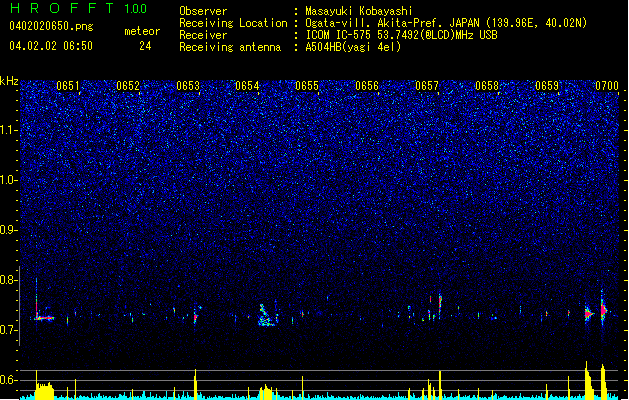Click the kHz axis unit label
Screen dimensions: 629x400
click(x=9, y=81)
